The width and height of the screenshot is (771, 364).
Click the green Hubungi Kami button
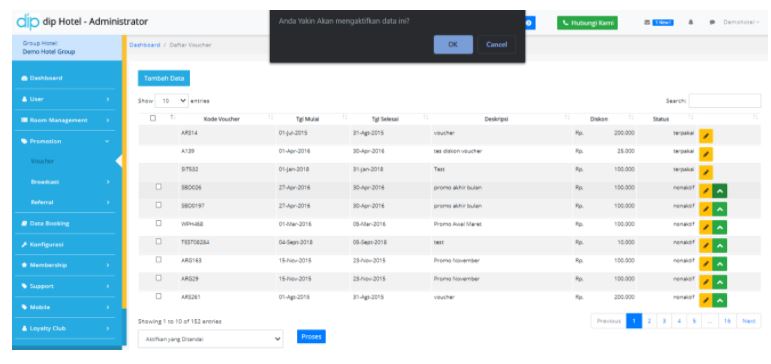587,23
